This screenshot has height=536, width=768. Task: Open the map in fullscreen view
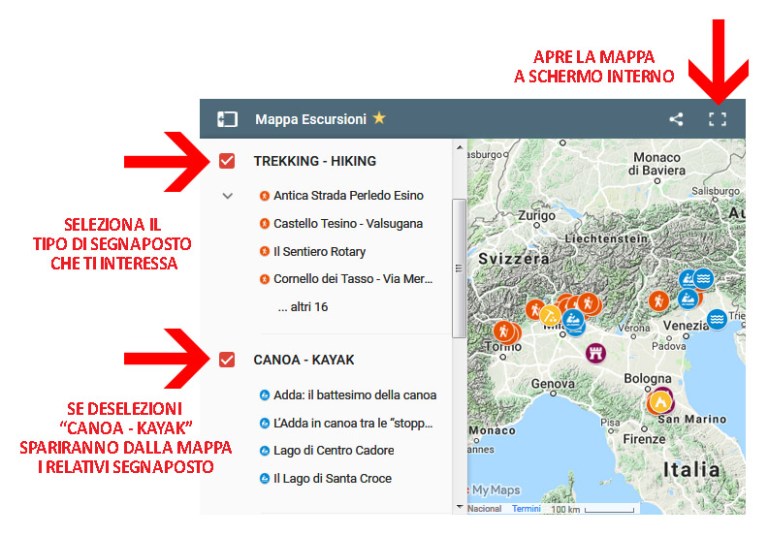point(718,119)
